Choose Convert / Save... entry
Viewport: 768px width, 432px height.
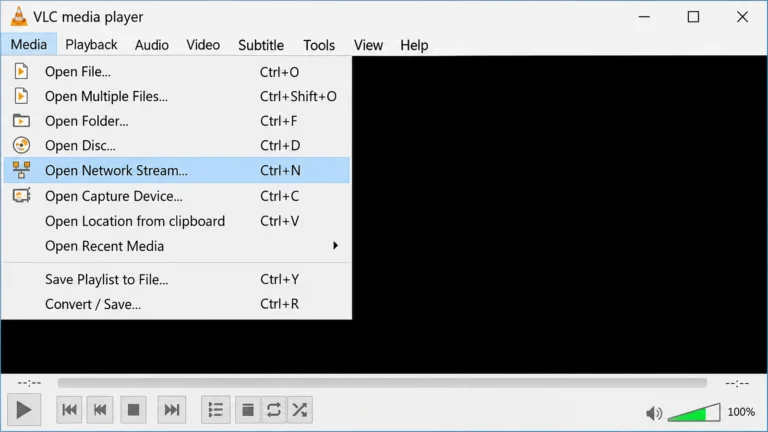tap(177, 304)
